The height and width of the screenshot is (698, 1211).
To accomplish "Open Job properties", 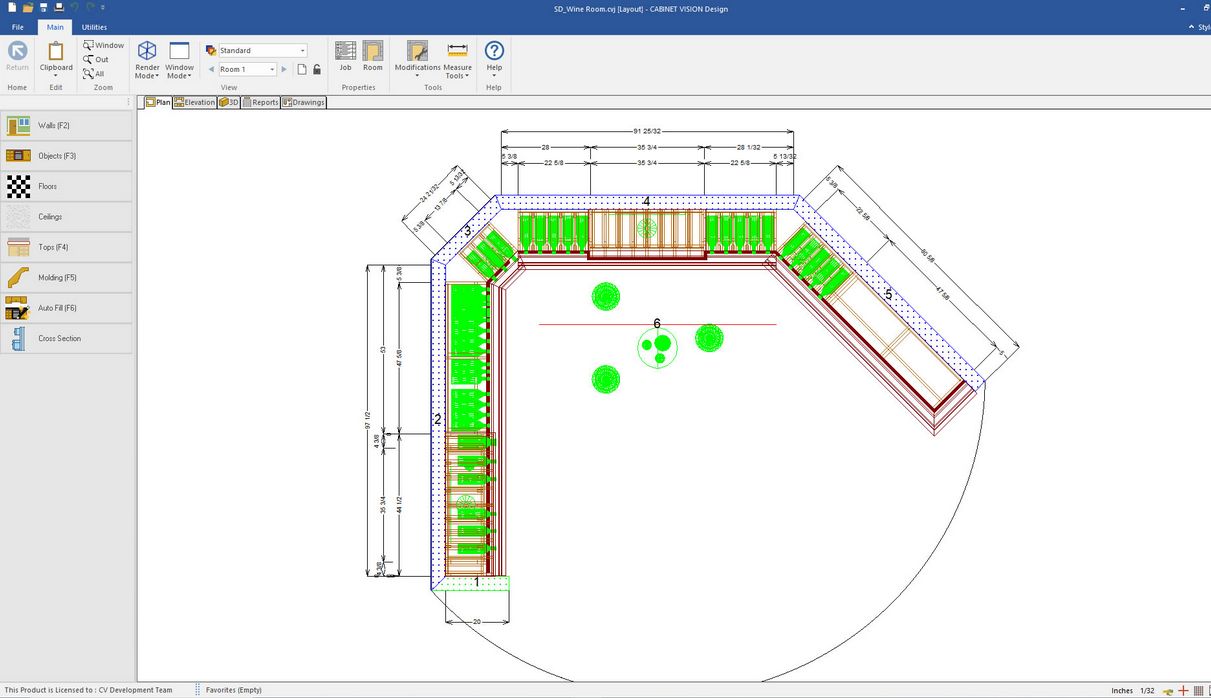I will (x=345, y=56).
